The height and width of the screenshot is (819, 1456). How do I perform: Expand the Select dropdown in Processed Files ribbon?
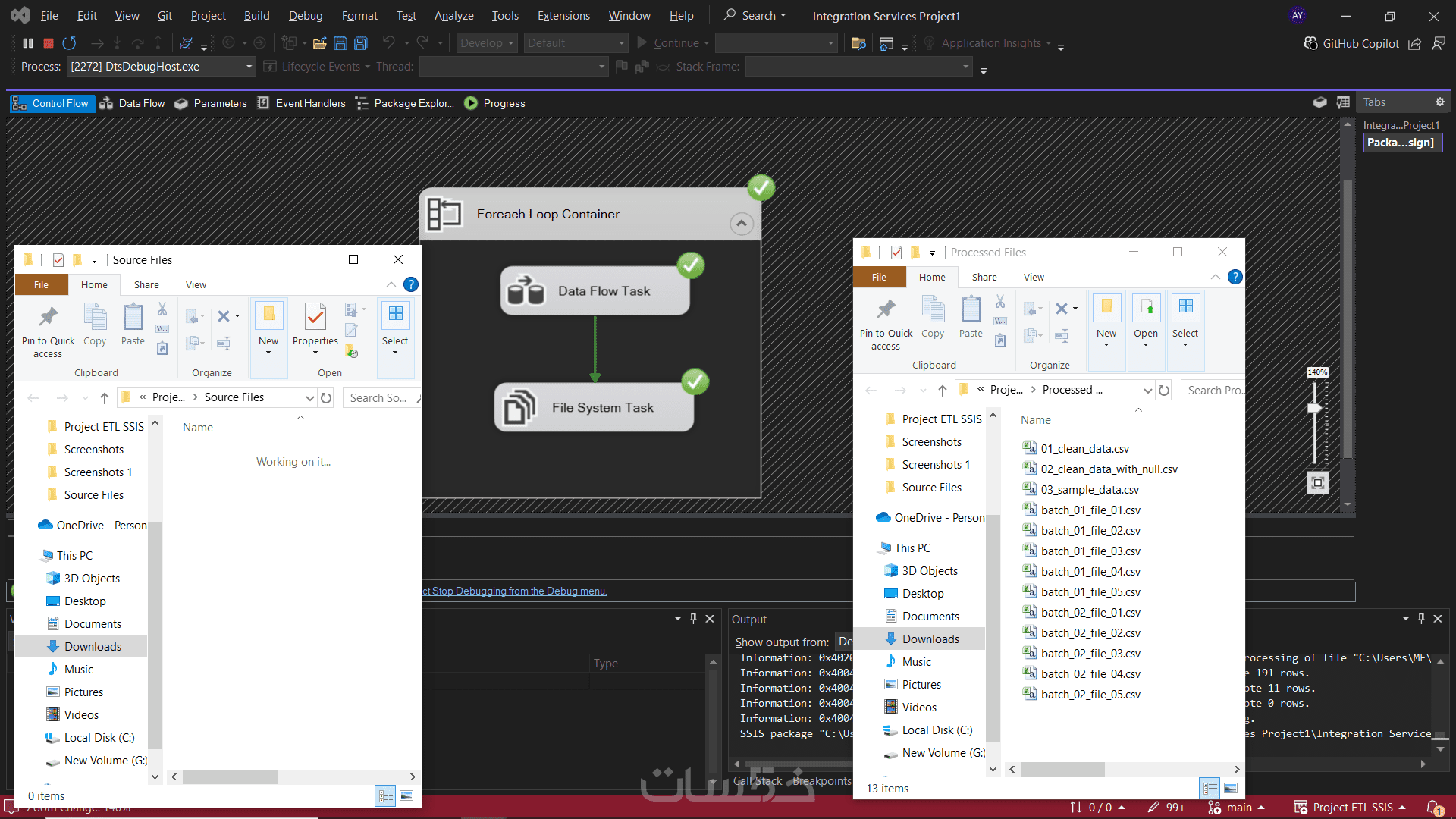click(x=1185, y=345)
